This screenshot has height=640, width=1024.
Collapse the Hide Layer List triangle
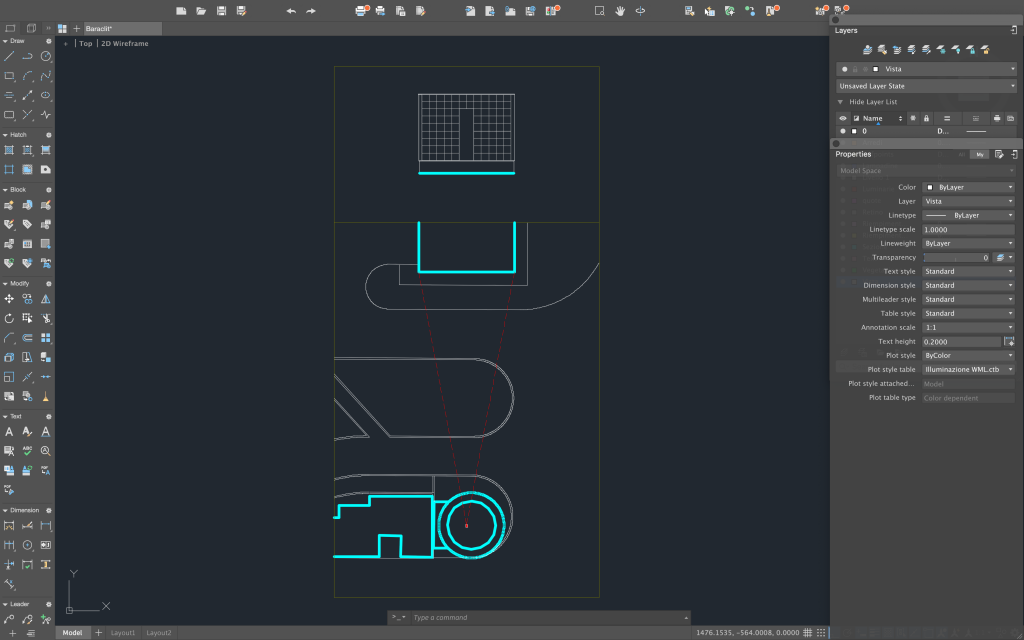tap(840, 102)
